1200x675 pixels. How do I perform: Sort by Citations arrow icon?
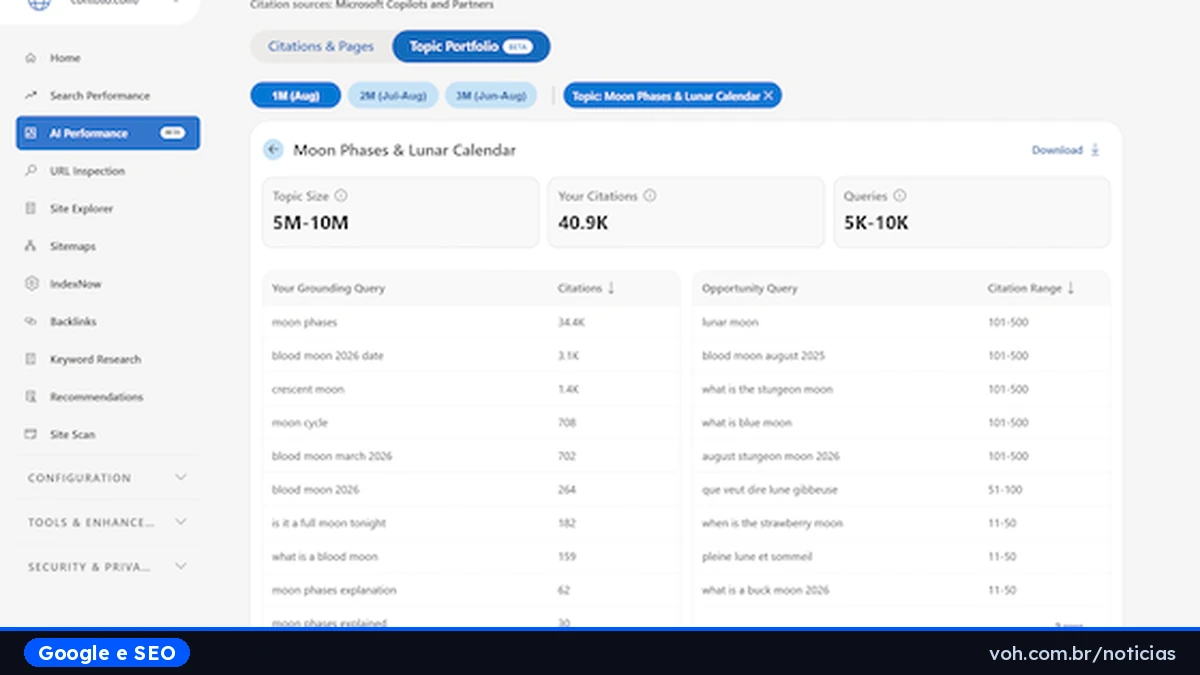[x=611, y=288]
